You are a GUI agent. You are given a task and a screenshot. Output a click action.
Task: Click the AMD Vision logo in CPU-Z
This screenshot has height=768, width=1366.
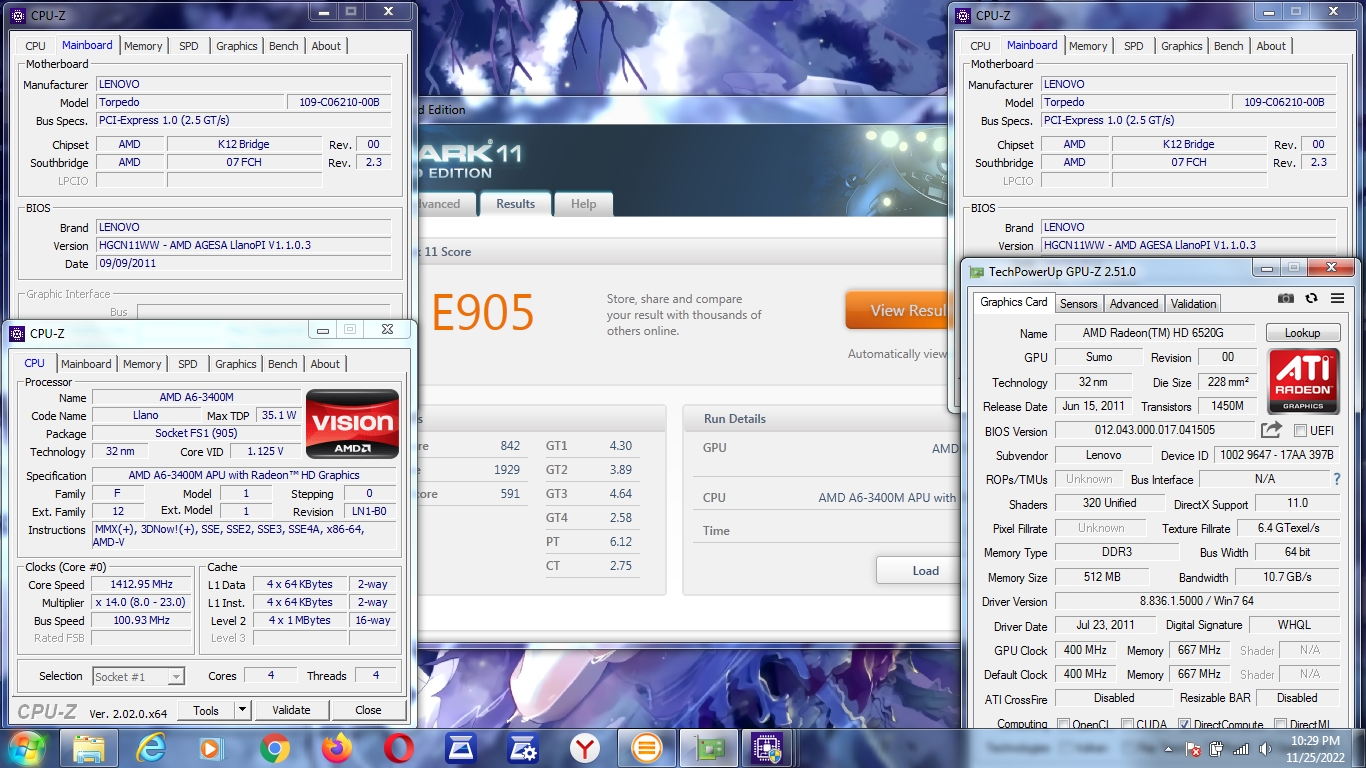pyautogui.click(x=352, y=423)
